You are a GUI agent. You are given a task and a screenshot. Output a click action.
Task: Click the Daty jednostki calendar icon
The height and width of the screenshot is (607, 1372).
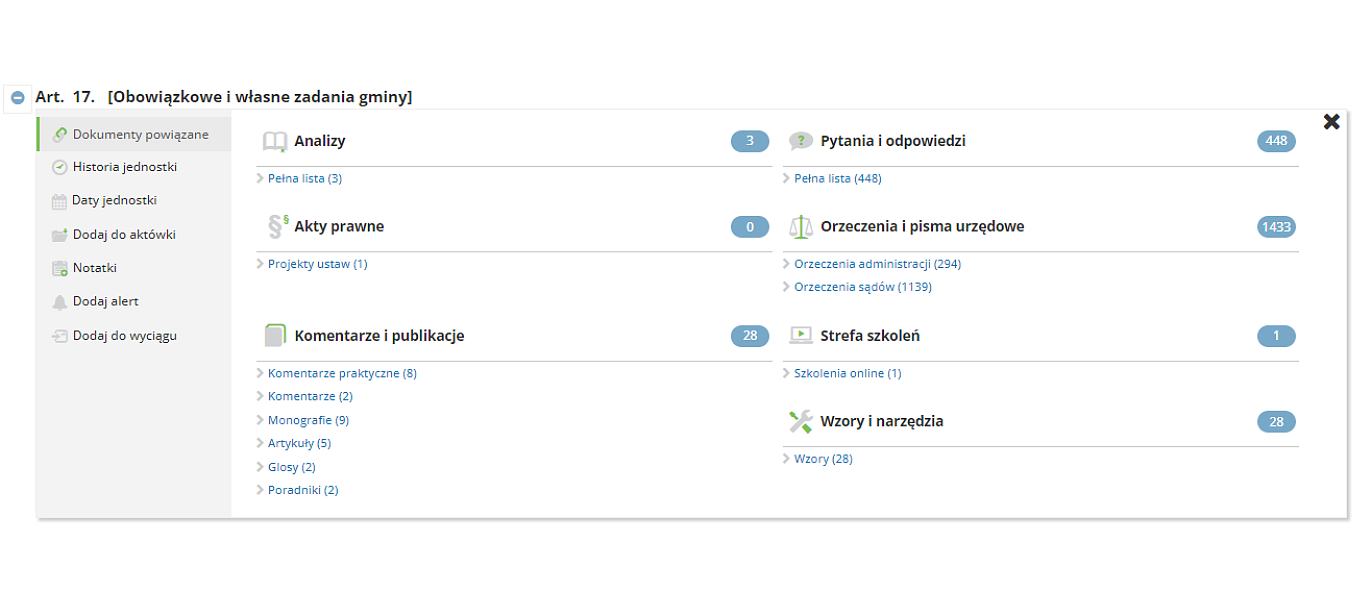click(59, 201)
